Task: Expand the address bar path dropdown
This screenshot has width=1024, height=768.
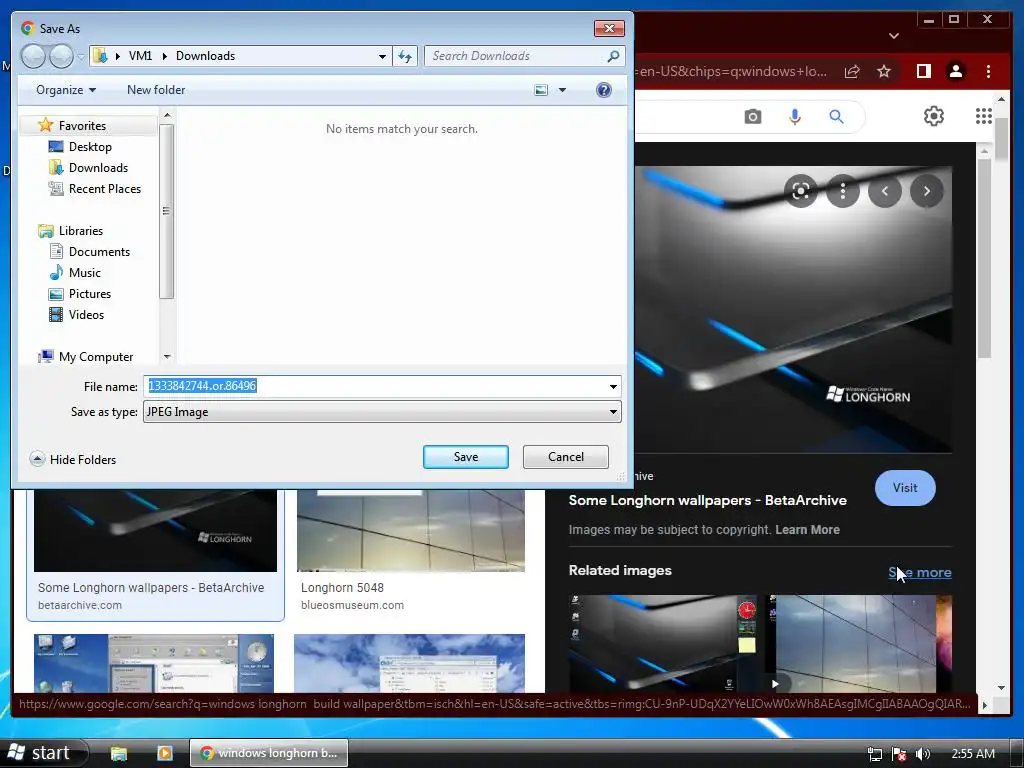Action: coord(382,56)
